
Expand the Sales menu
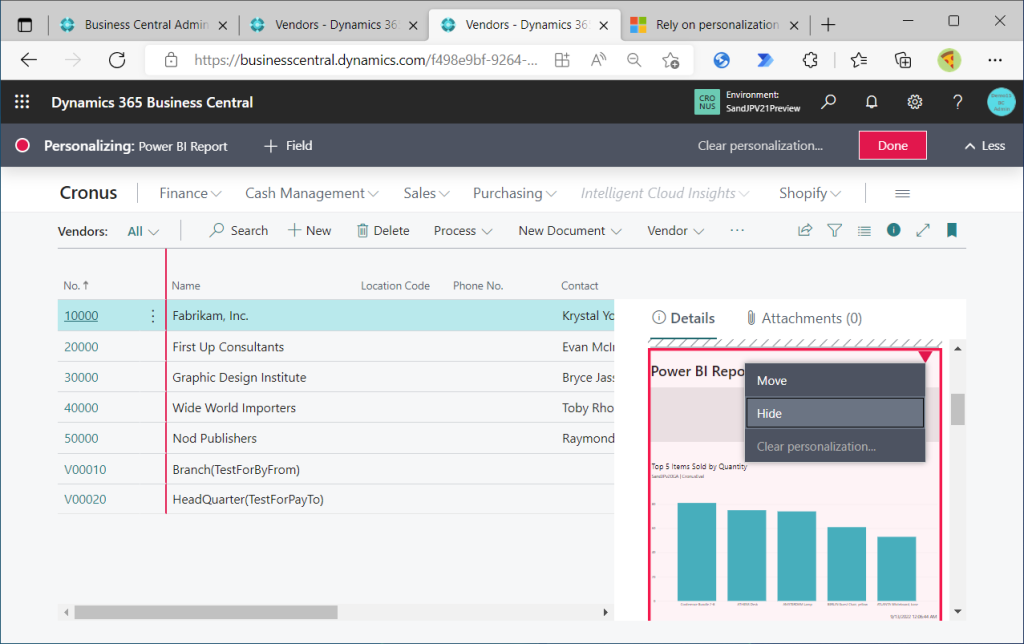pyautogui.click(x=426, y=193)
